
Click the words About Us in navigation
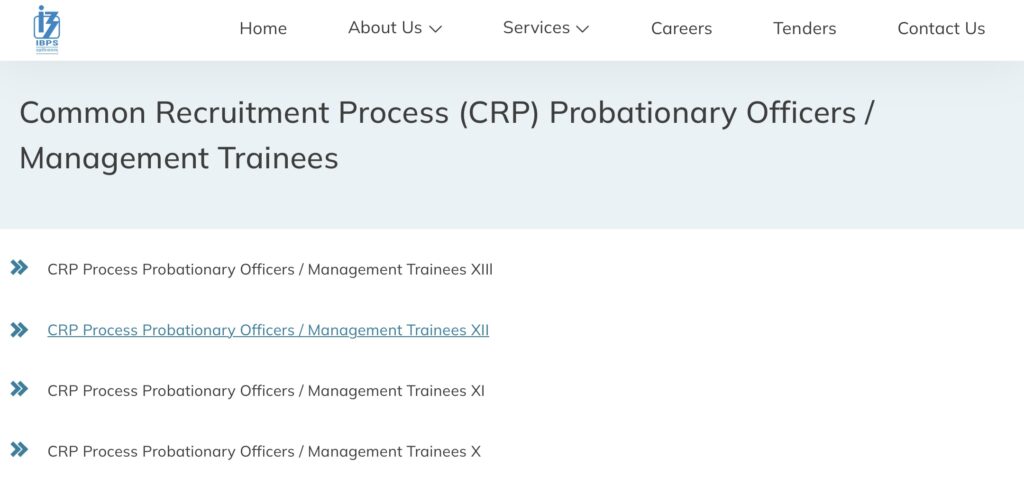(385, 28)
